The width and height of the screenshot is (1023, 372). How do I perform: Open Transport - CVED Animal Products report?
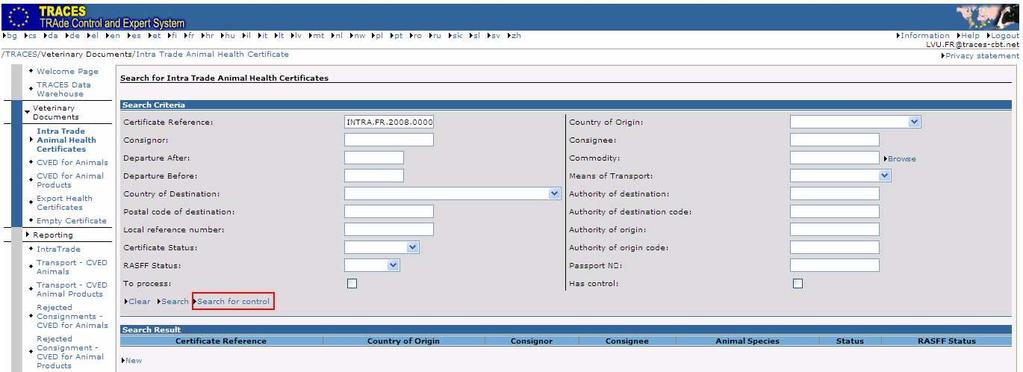pos(72,290)
